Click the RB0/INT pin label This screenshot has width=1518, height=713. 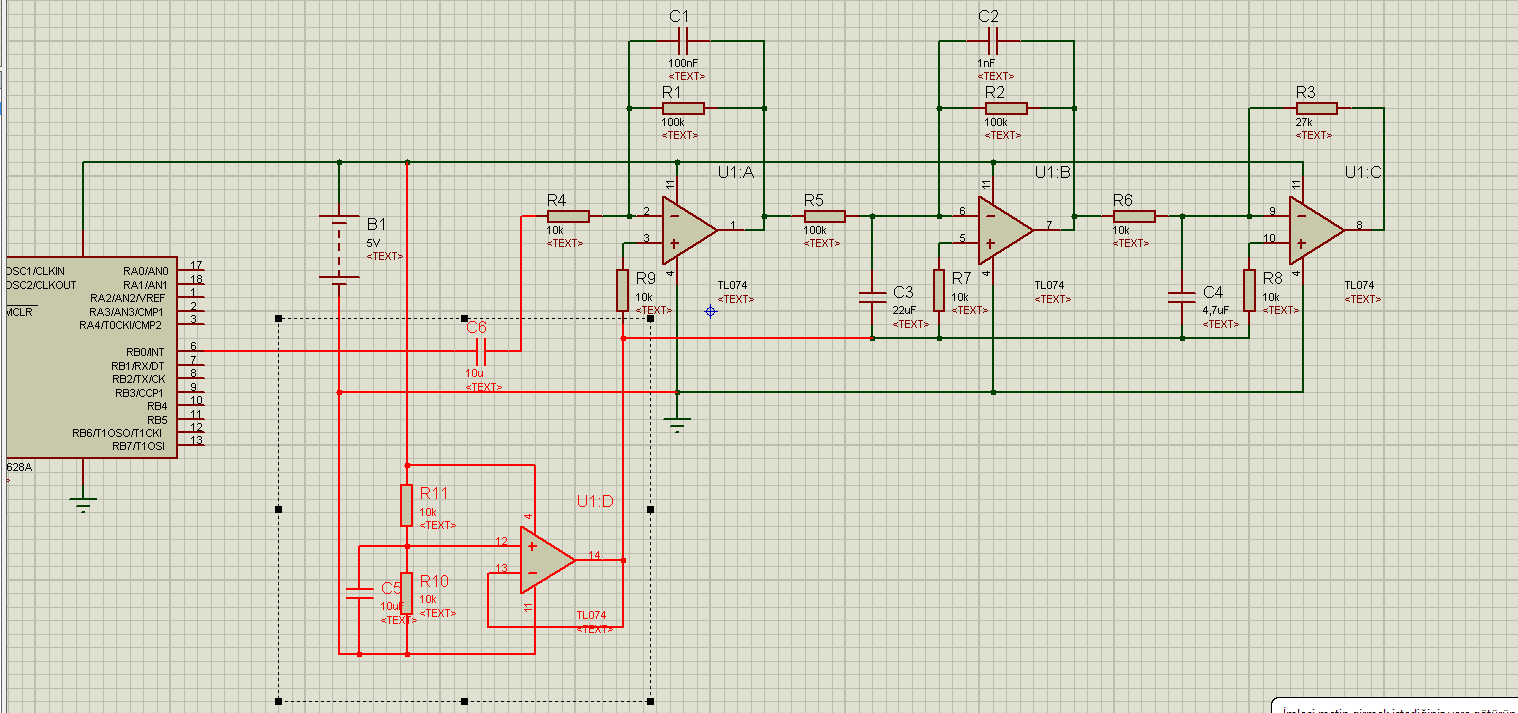145,352
